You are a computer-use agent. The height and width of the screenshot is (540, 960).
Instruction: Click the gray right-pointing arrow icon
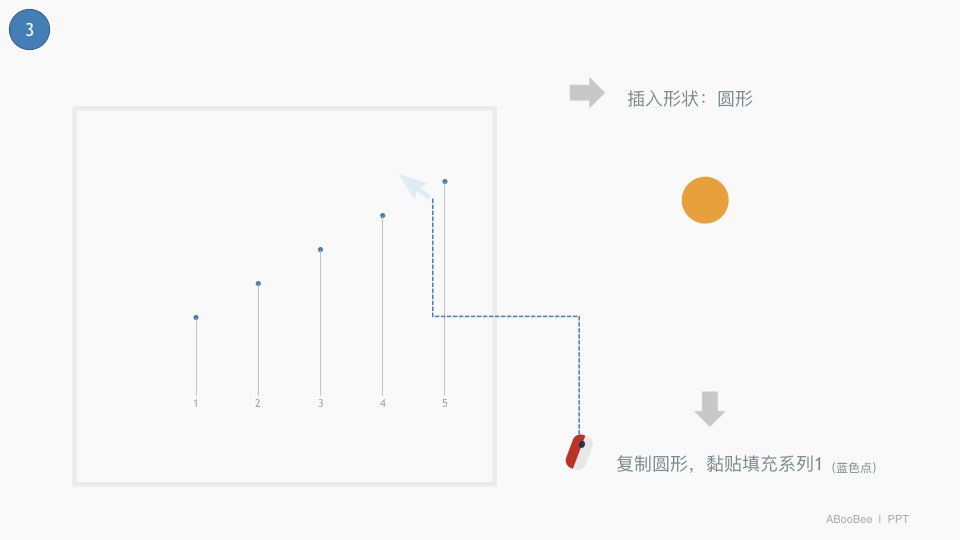coord(587,92)
